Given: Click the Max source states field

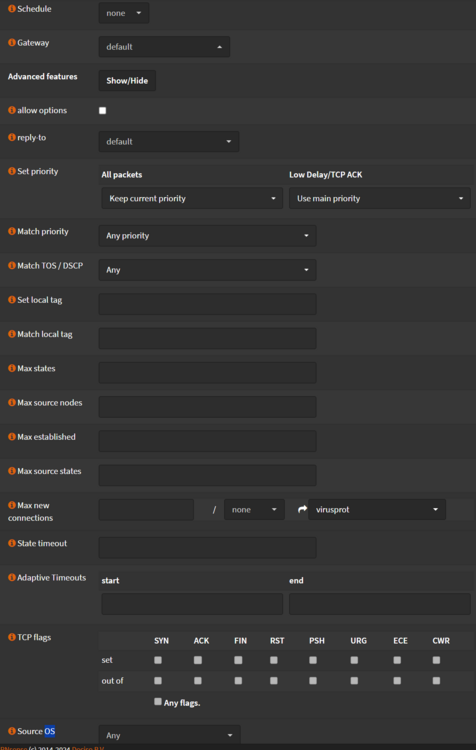Looking at the screenshot, I should 208,475.
